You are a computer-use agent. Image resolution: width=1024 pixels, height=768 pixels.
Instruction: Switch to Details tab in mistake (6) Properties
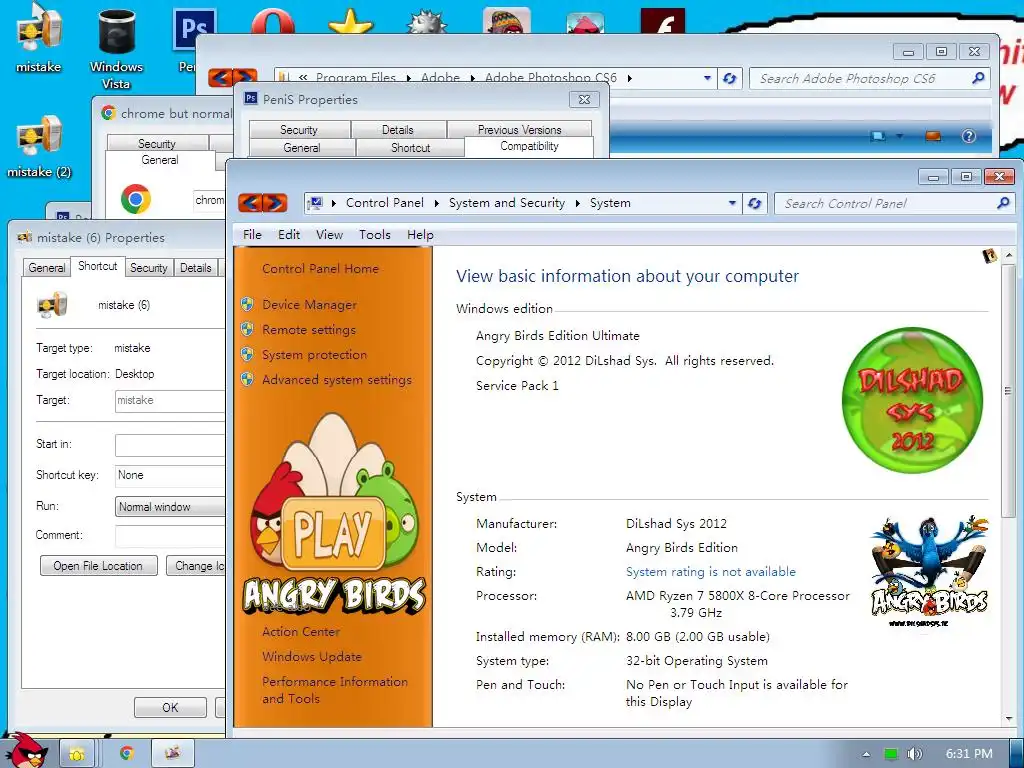[195, 268]
